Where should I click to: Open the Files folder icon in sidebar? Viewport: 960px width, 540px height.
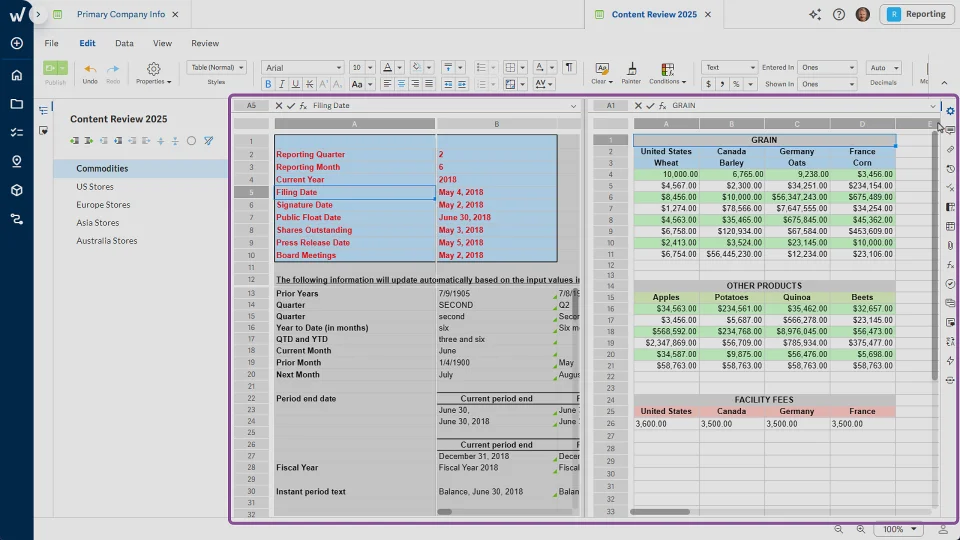(16, 104)
